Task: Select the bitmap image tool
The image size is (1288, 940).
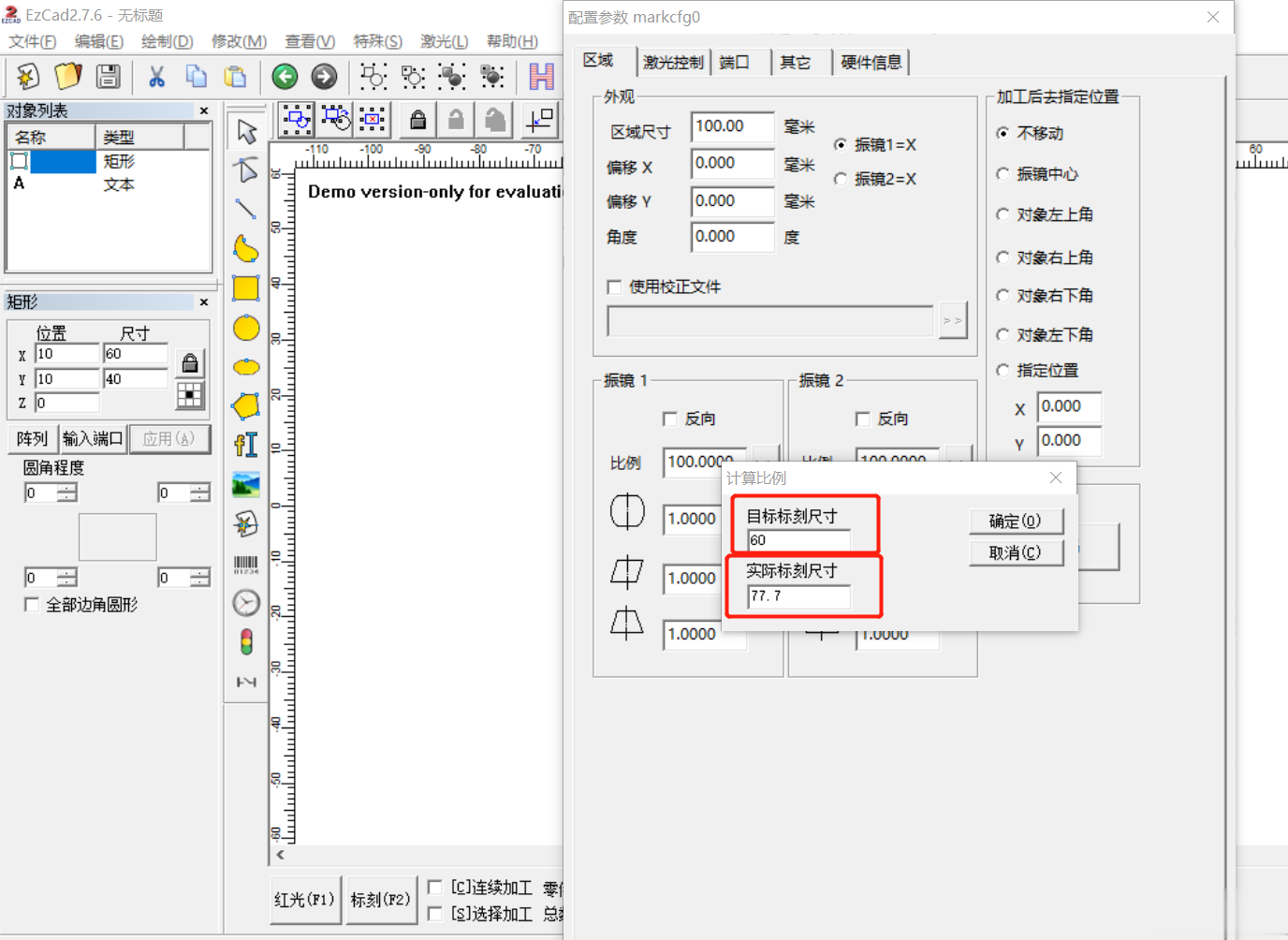Action: (x=246, y=485)
